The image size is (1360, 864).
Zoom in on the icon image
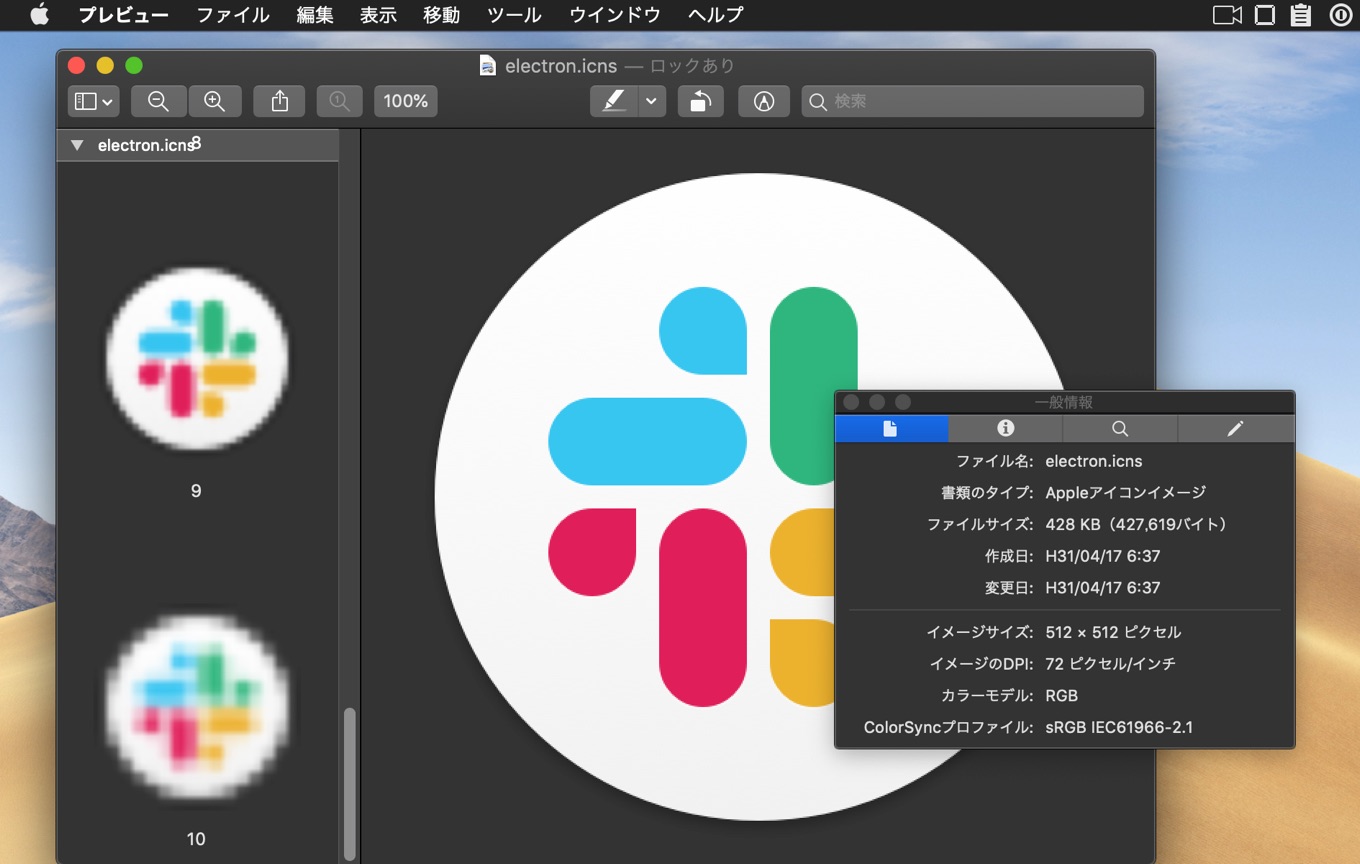(214, 101)
